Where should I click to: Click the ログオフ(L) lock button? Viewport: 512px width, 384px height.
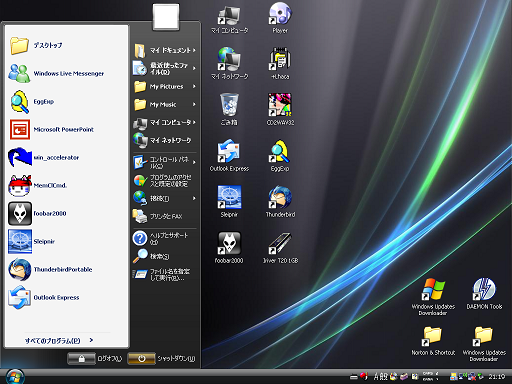(81, 359)
